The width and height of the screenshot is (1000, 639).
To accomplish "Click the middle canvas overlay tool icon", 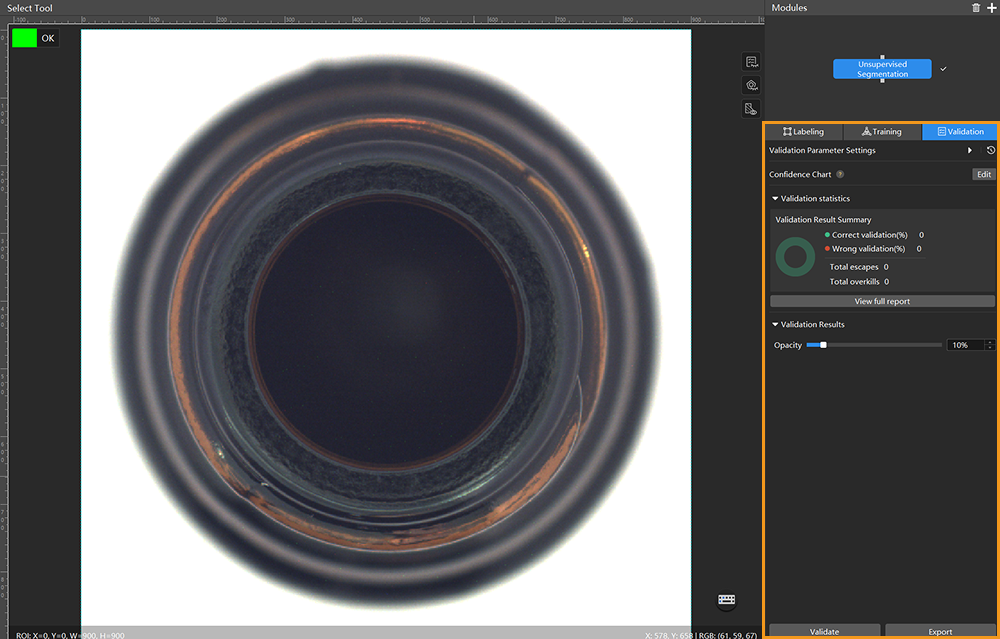I will click(751, 85).
